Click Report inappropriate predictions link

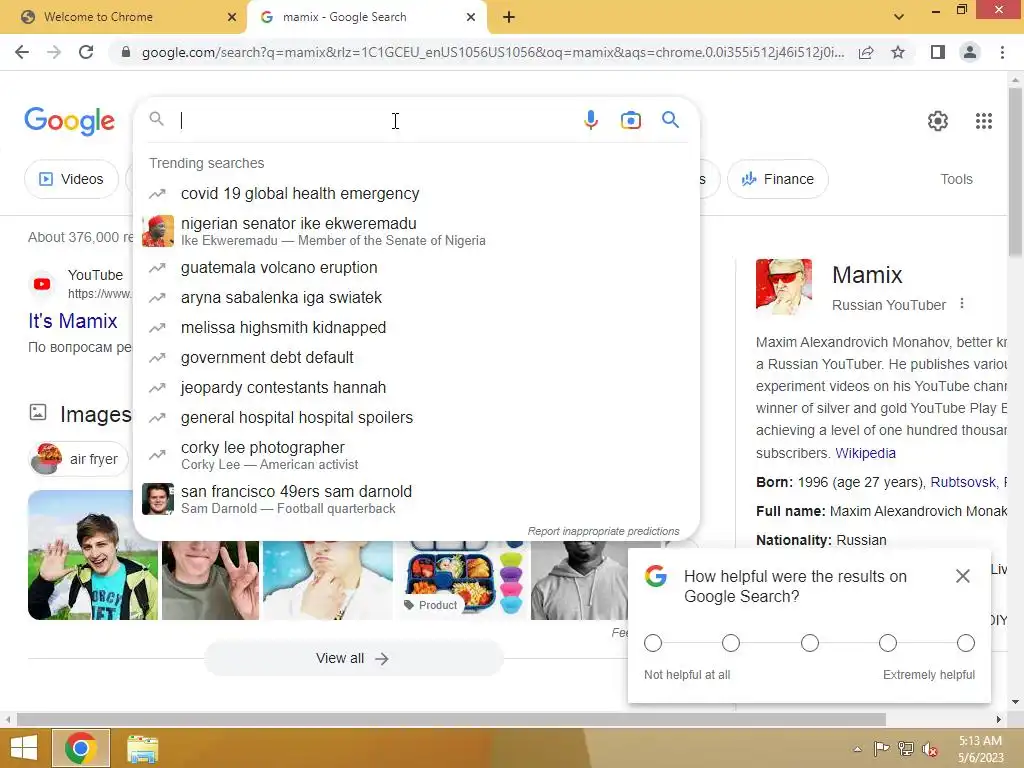(603, 531)
